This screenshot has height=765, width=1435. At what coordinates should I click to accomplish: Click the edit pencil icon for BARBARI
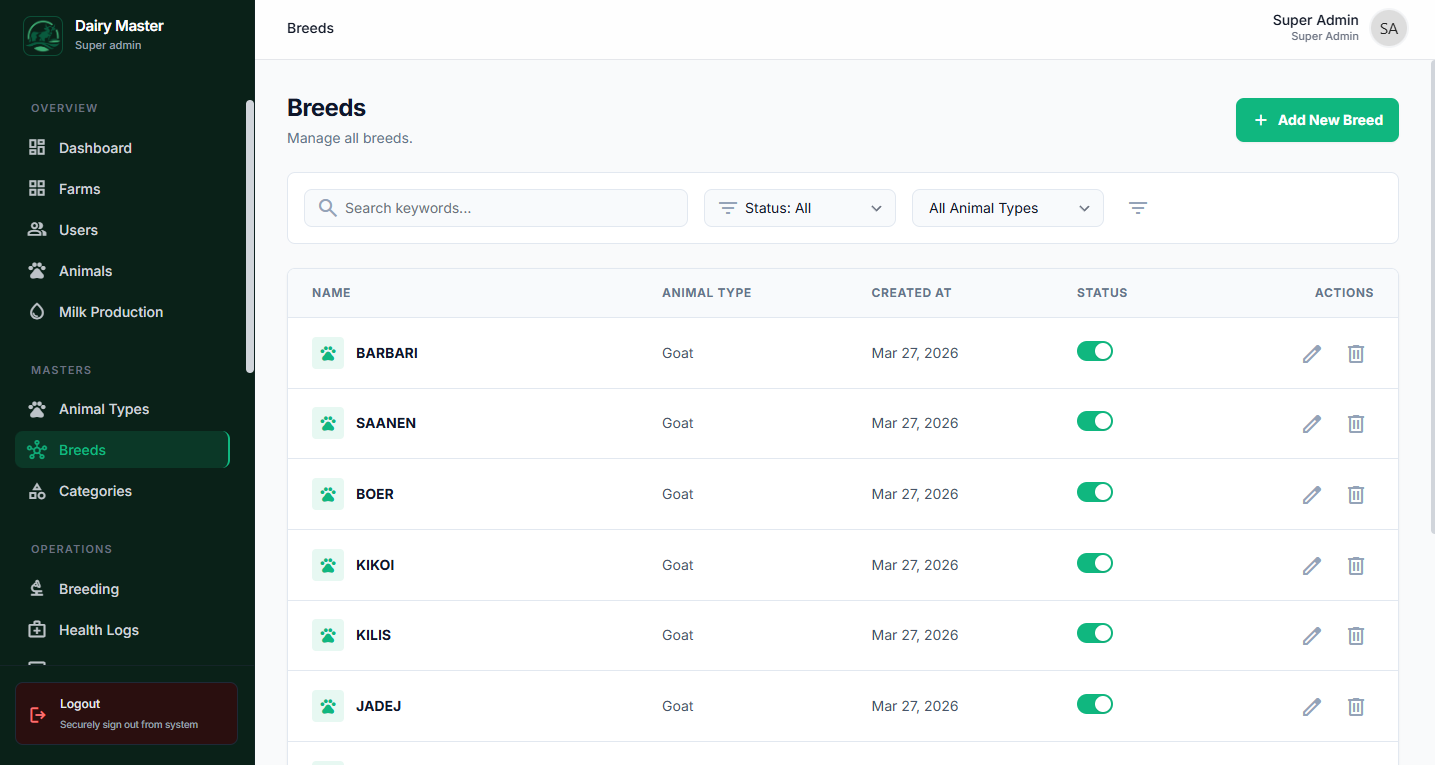pos(1312,353)
